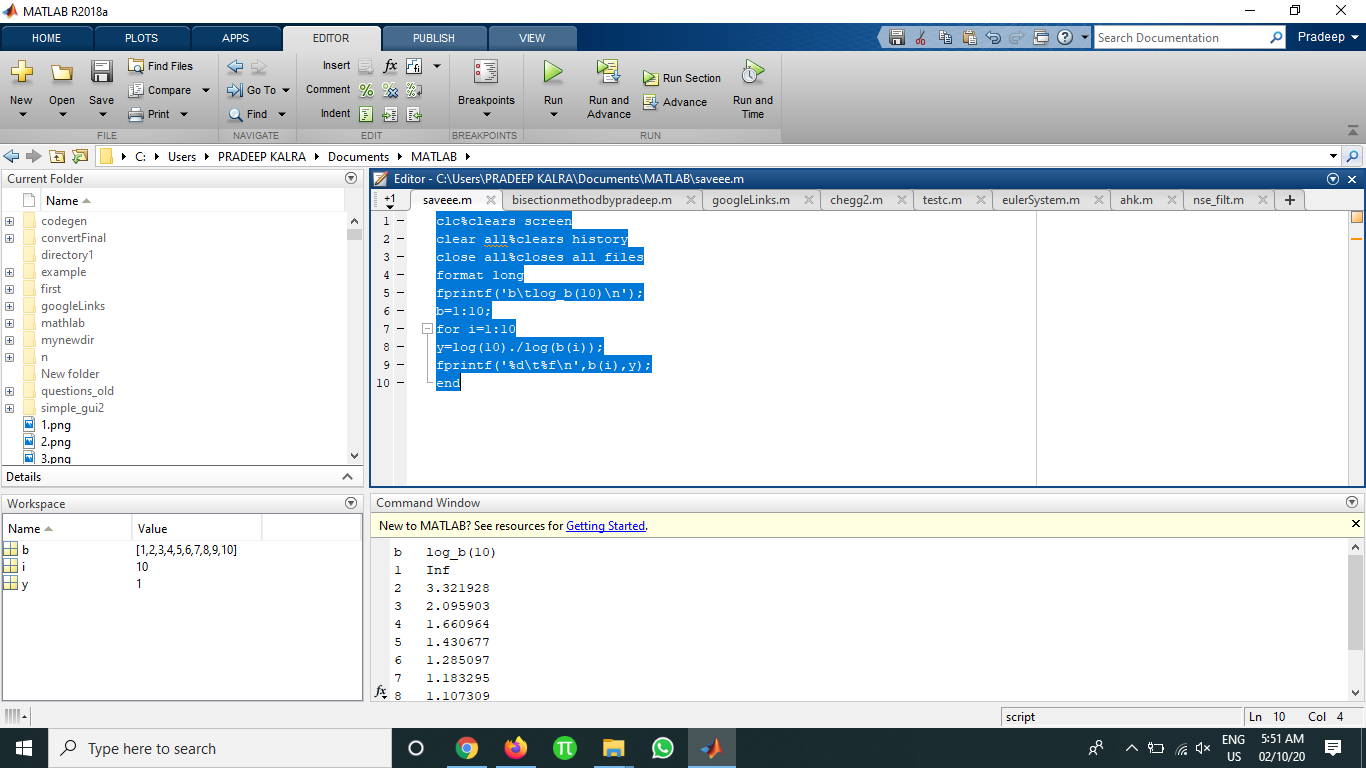1366x768 pixels.
Task: Click the Open folder icon
Action: (62, 72)
